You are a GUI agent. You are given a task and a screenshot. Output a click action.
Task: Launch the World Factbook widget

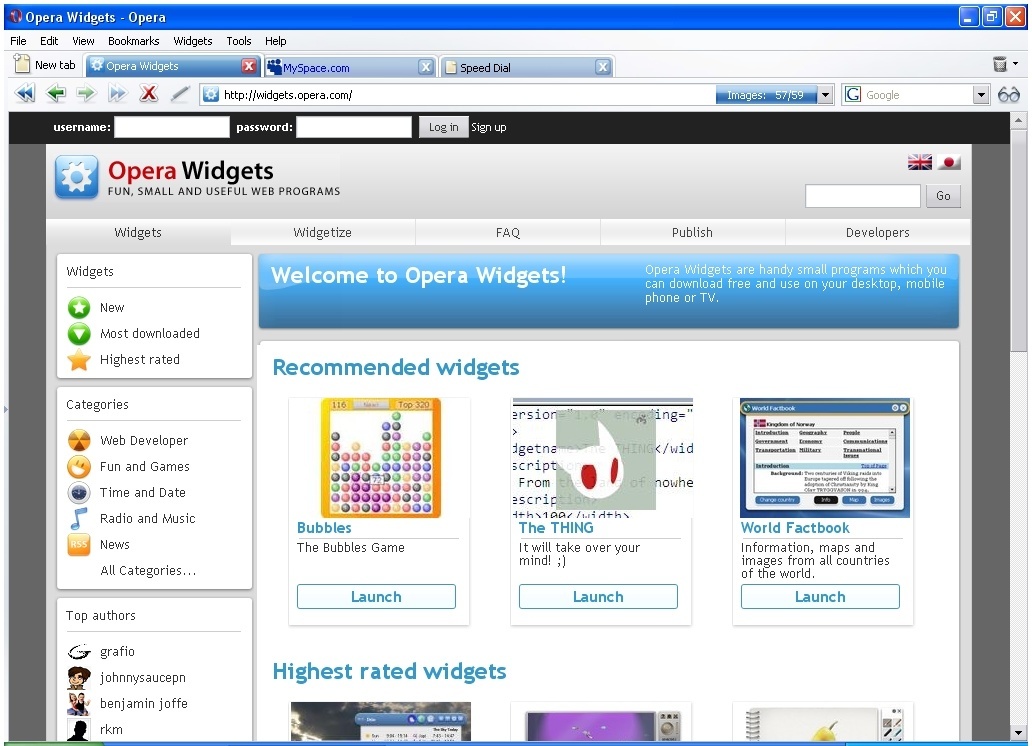coord(820,596)
